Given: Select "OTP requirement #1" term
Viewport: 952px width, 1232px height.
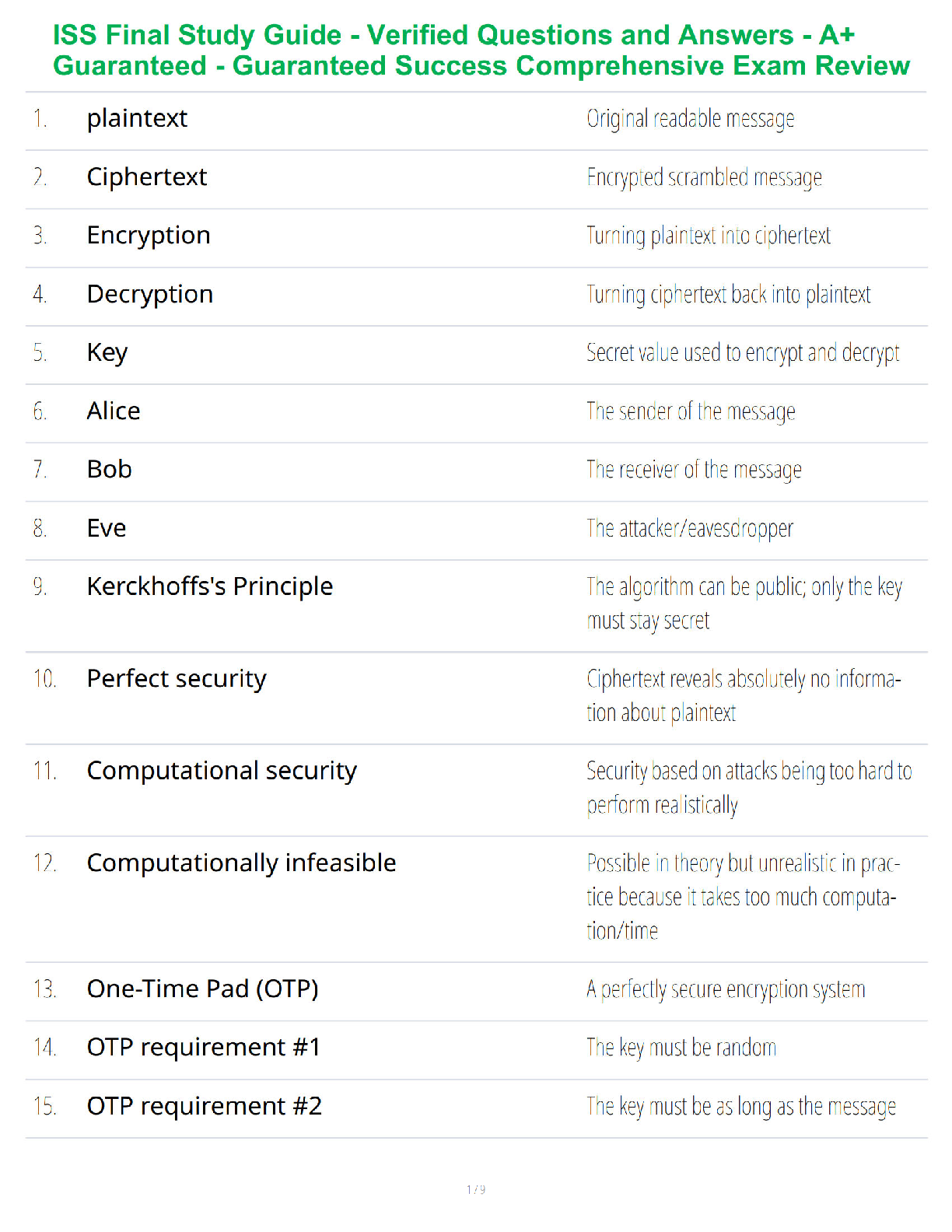Looking at the screenshot, I should pos(204,1048).
